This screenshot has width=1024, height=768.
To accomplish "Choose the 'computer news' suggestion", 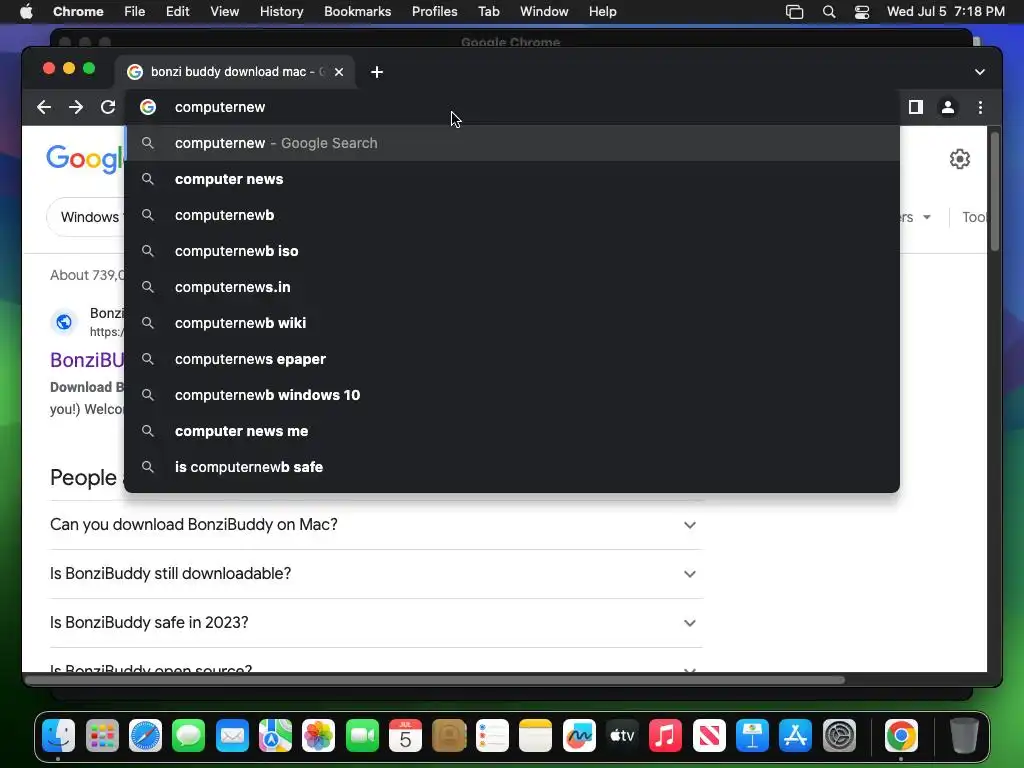I will pyautogui.click(x=512, y=179).
